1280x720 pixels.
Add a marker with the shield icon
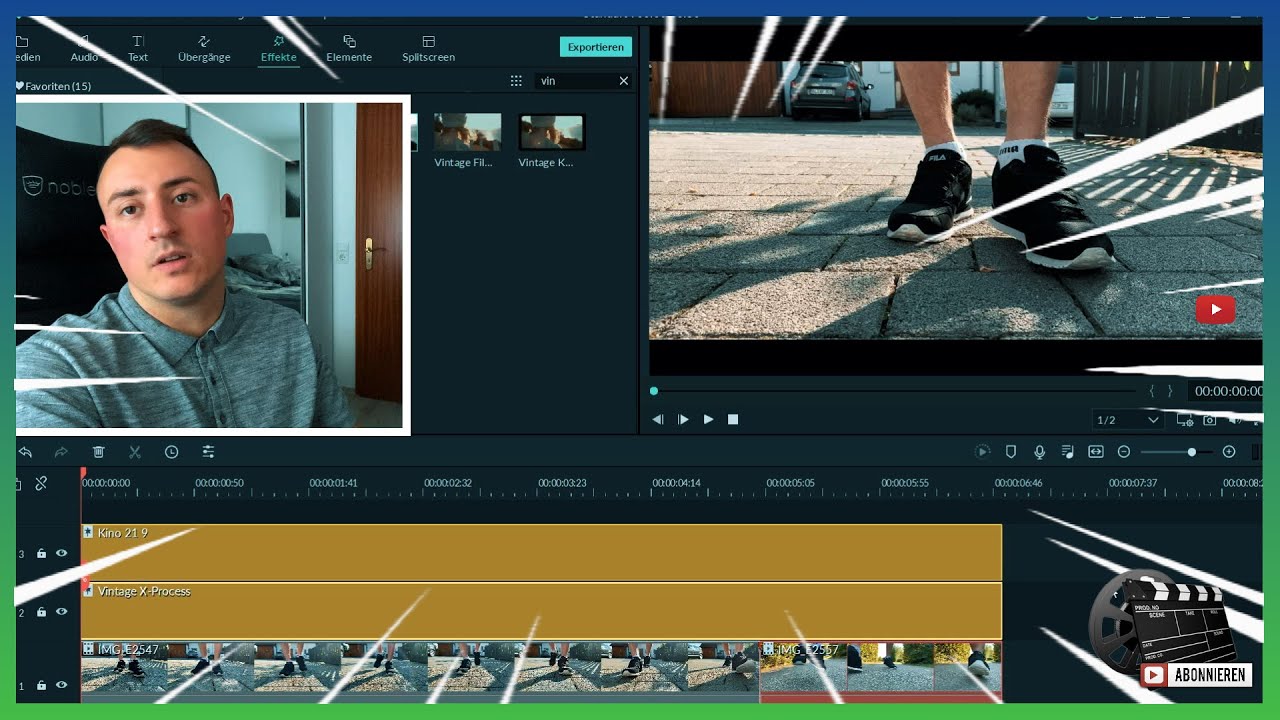(x=1011, y=452)
